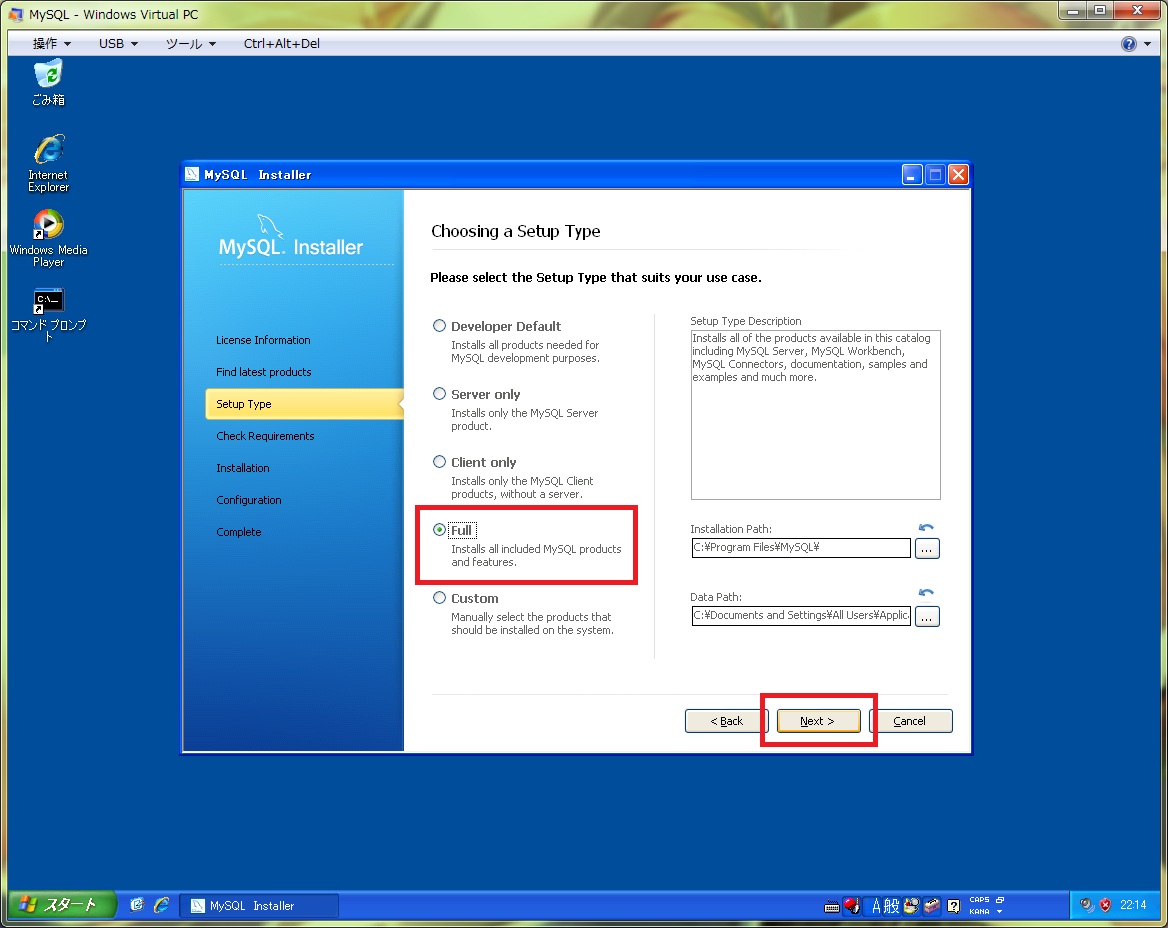The height and width of the screenshot is (928, 1168).
Task: Go to the Configuration step
Action: (x=249, y=500)
